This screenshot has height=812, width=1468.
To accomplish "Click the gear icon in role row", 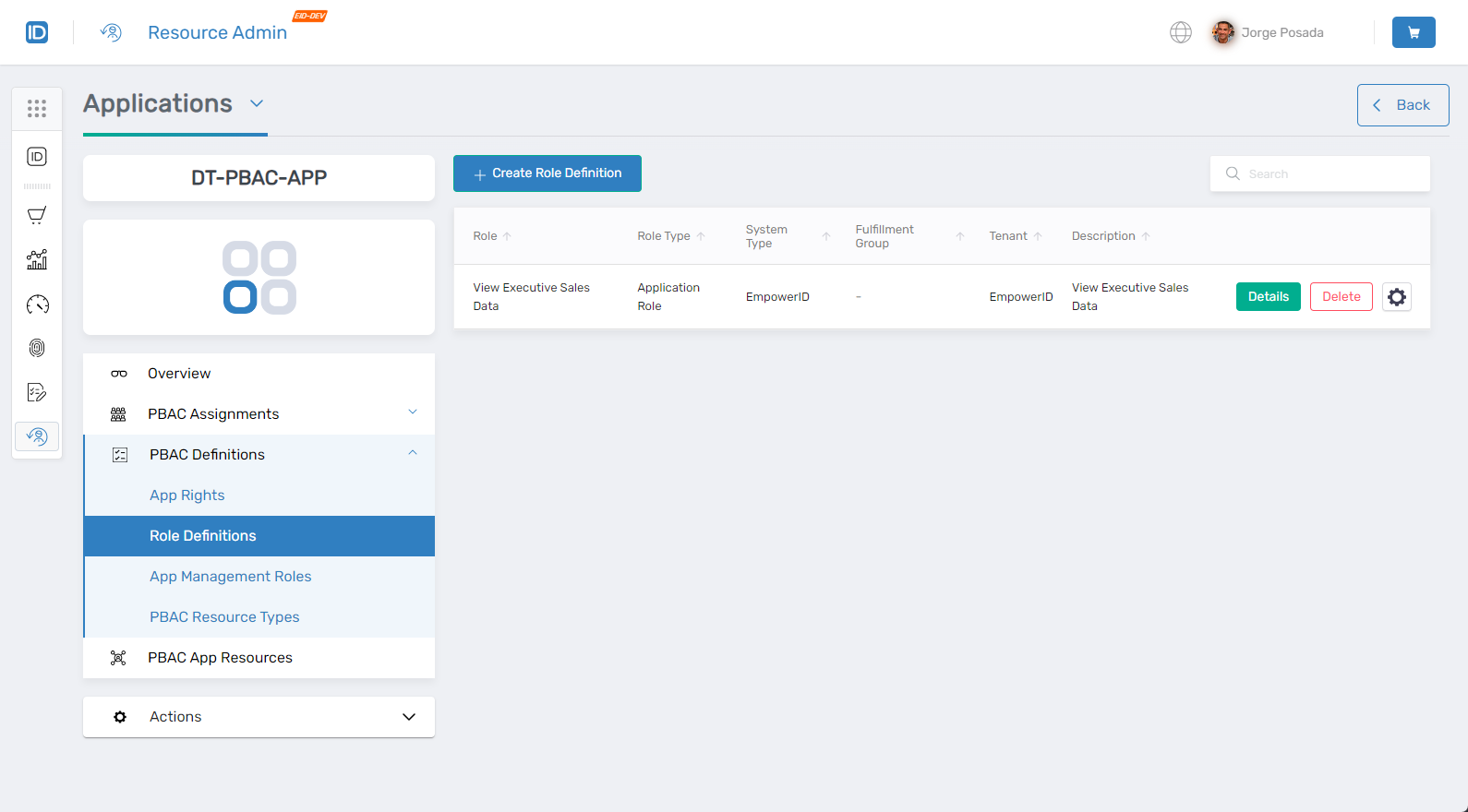I will [x=1396, y=297].
